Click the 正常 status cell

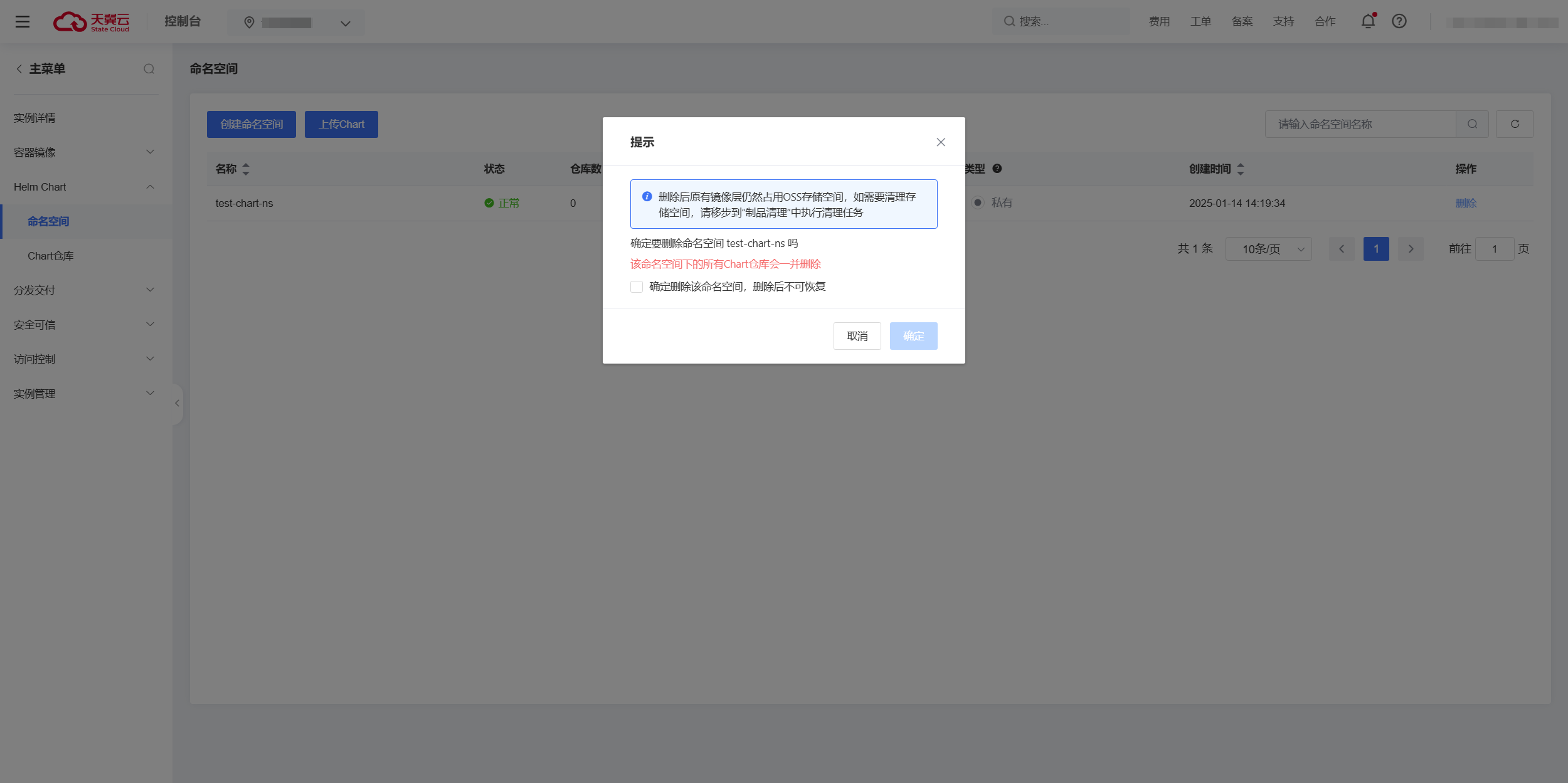coord(502,203)
